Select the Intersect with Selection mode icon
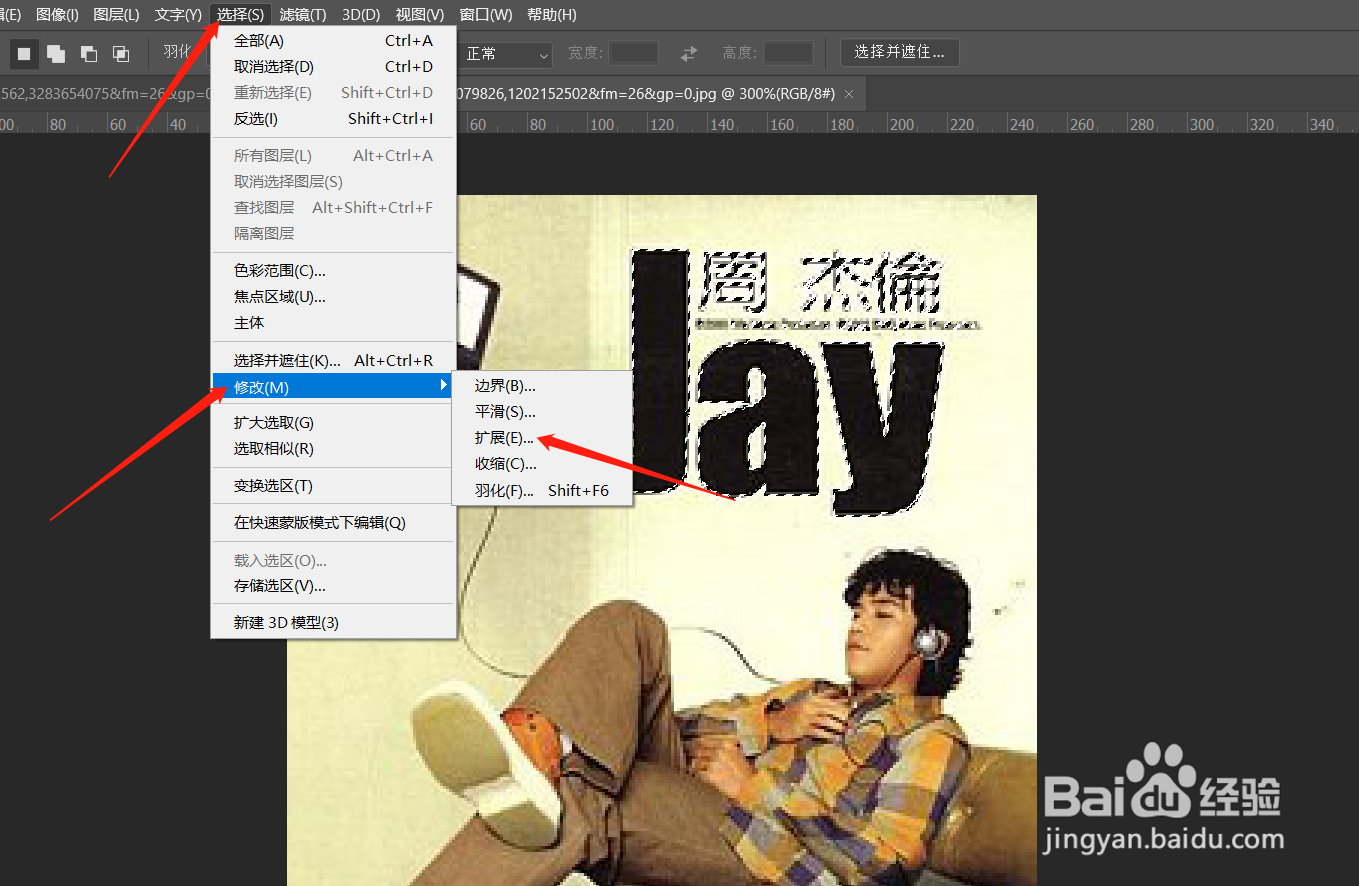 pos(120,53)
